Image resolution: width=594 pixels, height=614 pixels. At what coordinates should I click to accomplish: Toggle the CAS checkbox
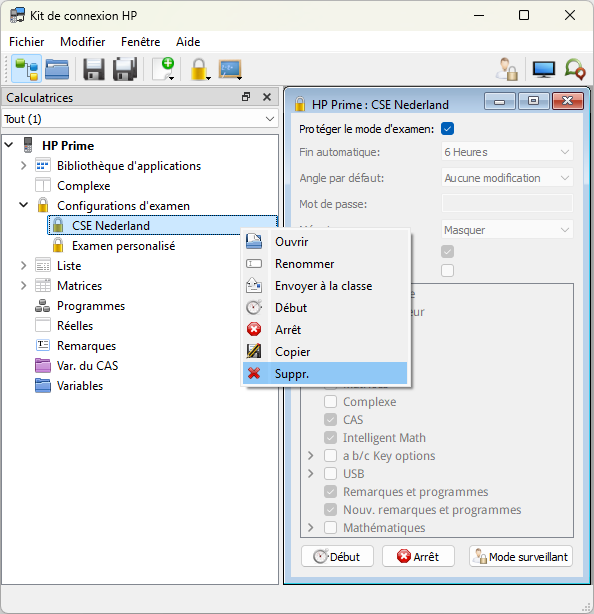pyautogui.click(x=330, y=420)
